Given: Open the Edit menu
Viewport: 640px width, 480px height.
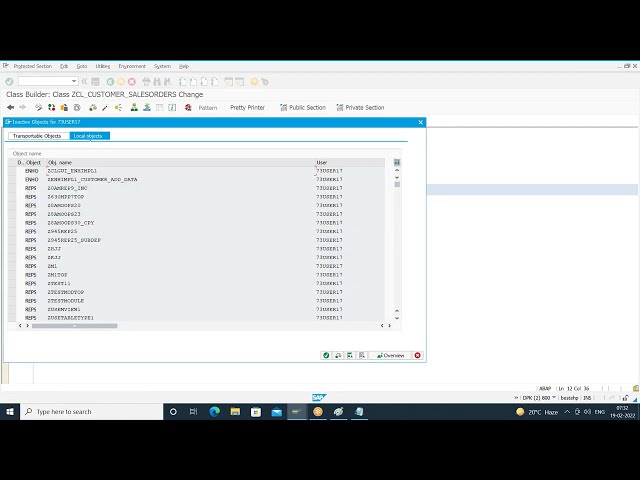Looking at the screenshot, I should (x=64, y=66).
